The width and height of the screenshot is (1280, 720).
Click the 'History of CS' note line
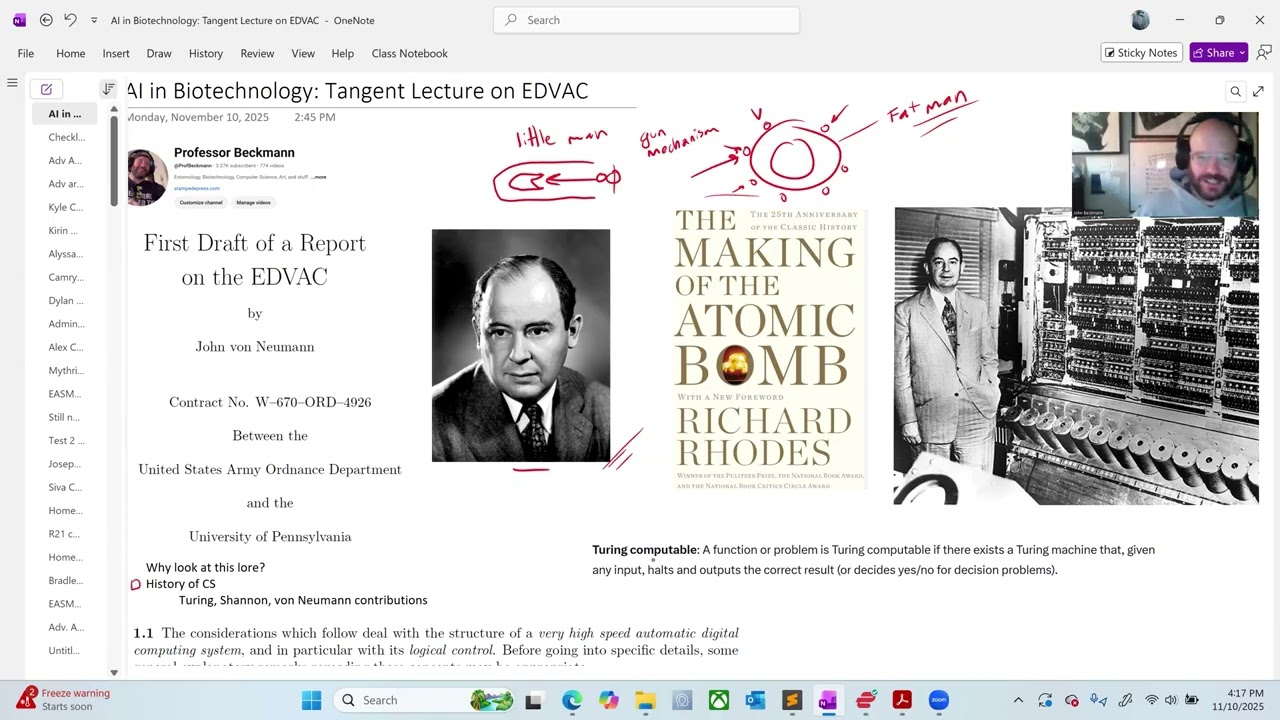point(180,584)
